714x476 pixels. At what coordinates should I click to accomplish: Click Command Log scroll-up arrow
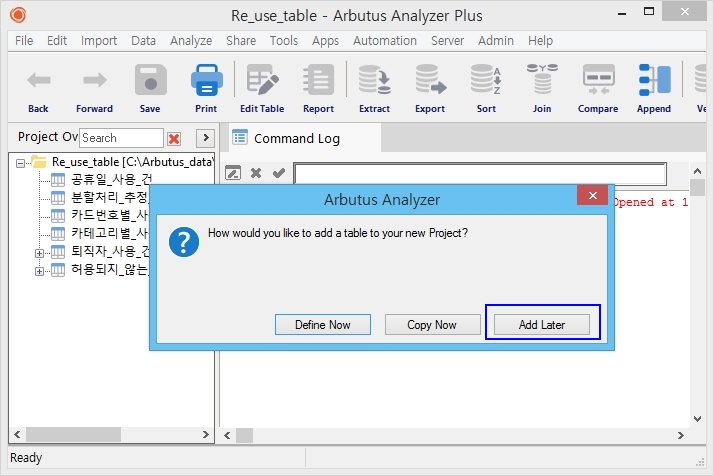pyautogui.click(x=697, y=171)
